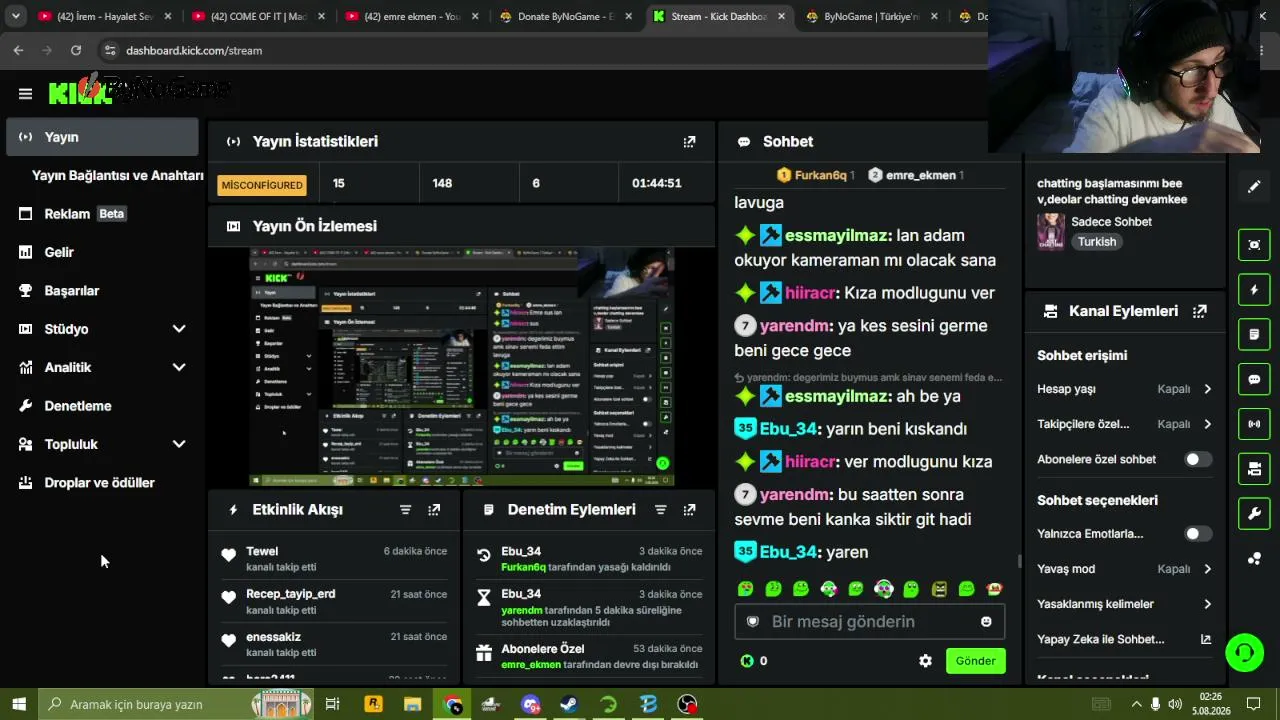Click enessakiz follower entry

[x=274, y=637]
